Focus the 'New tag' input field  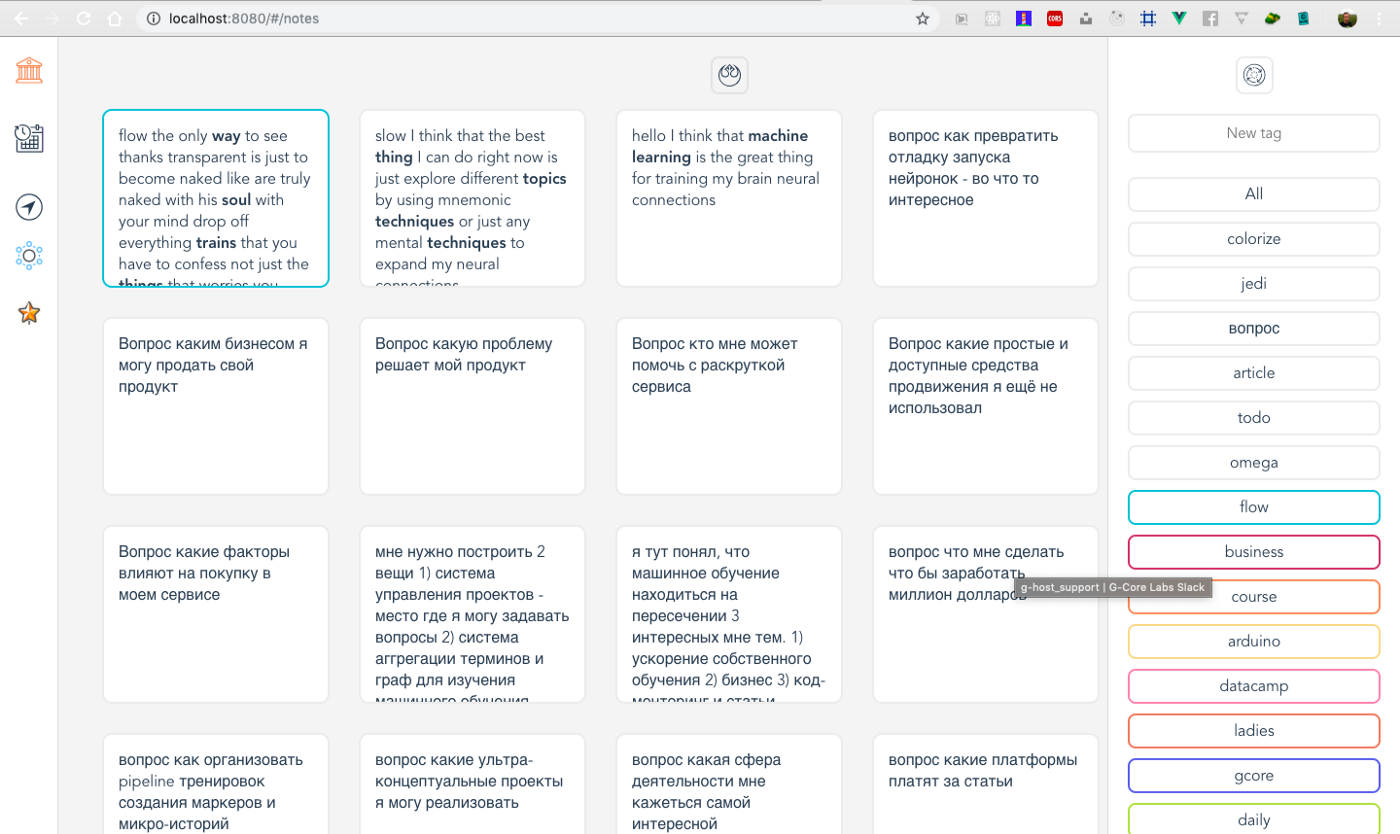(1253, 133)
